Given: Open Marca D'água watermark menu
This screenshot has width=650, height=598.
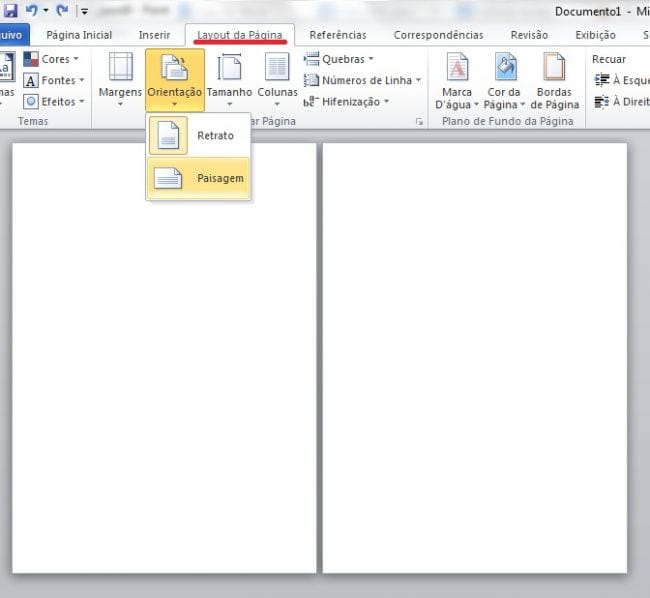Looking at the screenshot, I should (457, 78).
